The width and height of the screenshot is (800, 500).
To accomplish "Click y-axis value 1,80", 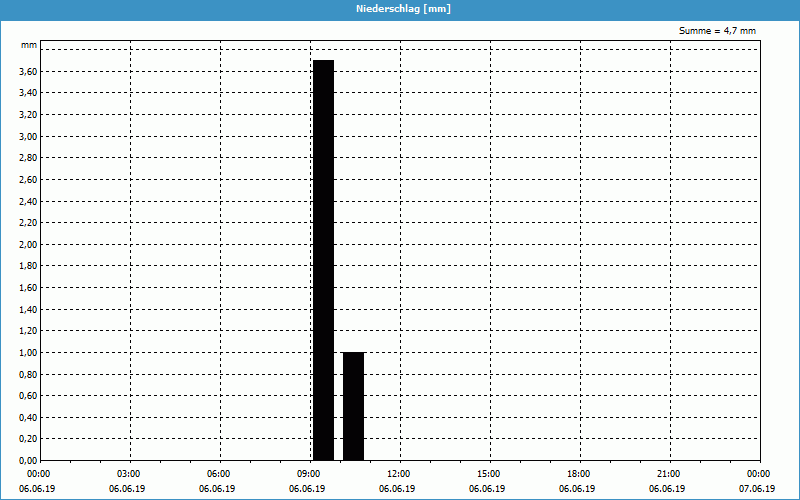I will click(28, 266).
